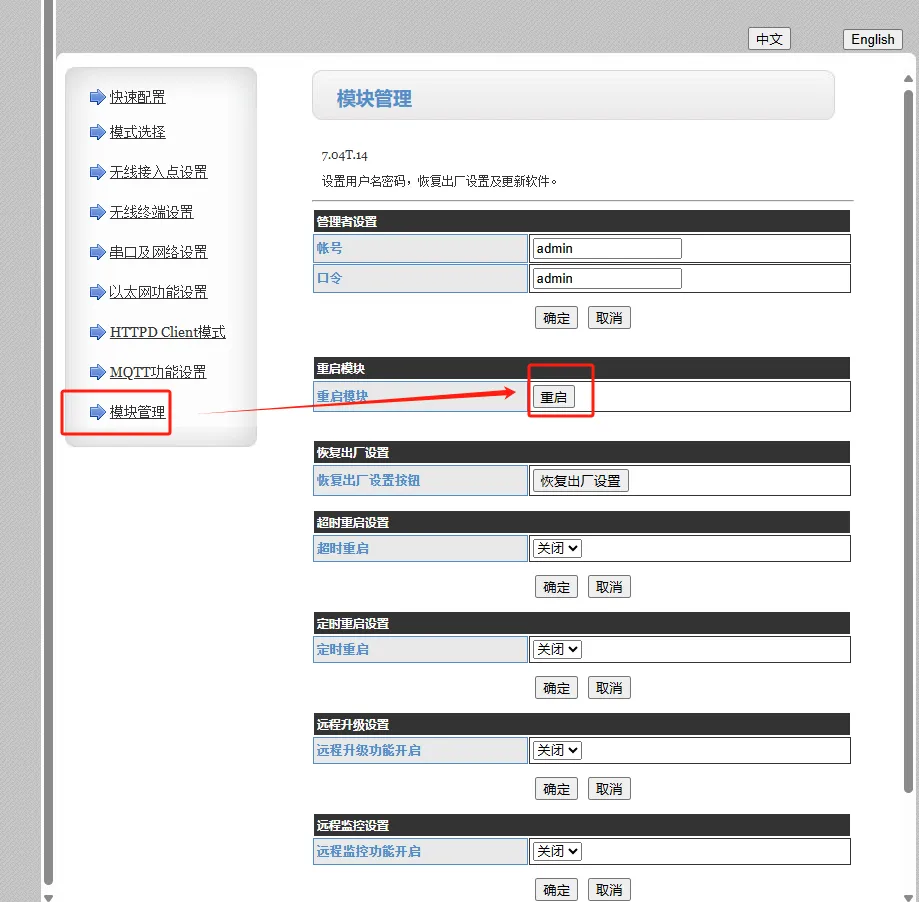The width and height of the screenshot is (919, 902).
Task: Switch language to 中文
Action: [769, 39]
